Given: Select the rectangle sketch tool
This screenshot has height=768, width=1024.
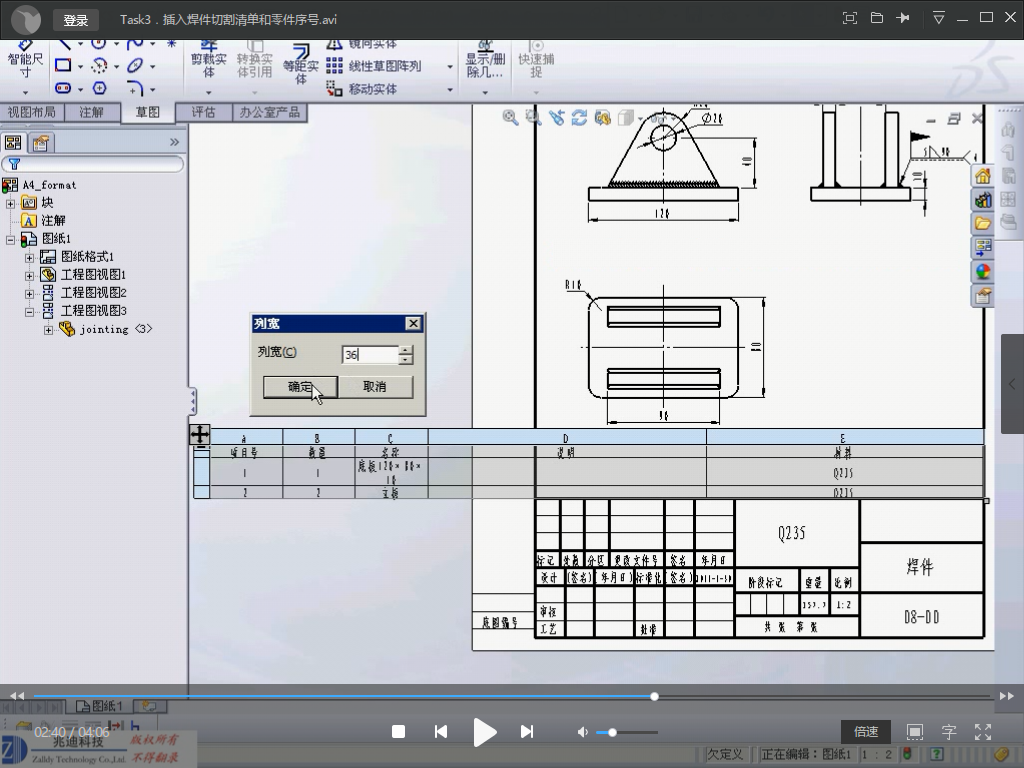Looking at the screenshot, I should pos(63,65).
